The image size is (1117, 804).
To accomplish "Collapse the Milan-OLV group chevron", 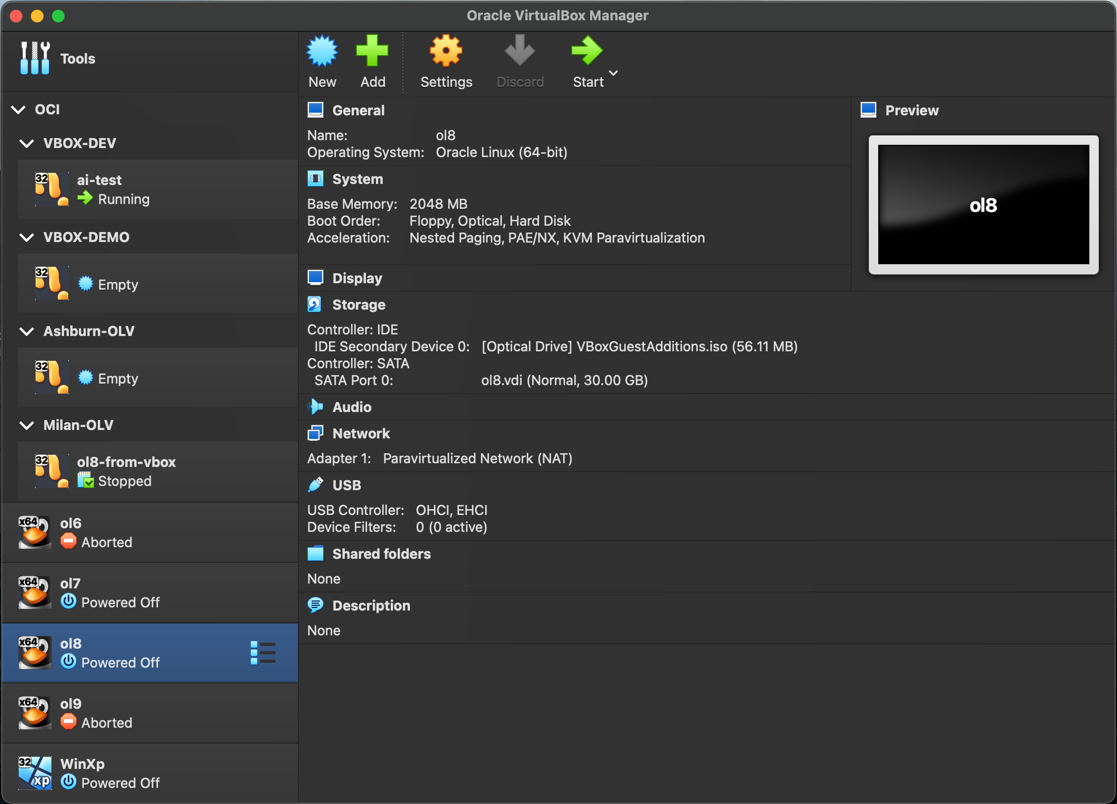I will click(x=27, y=426).
